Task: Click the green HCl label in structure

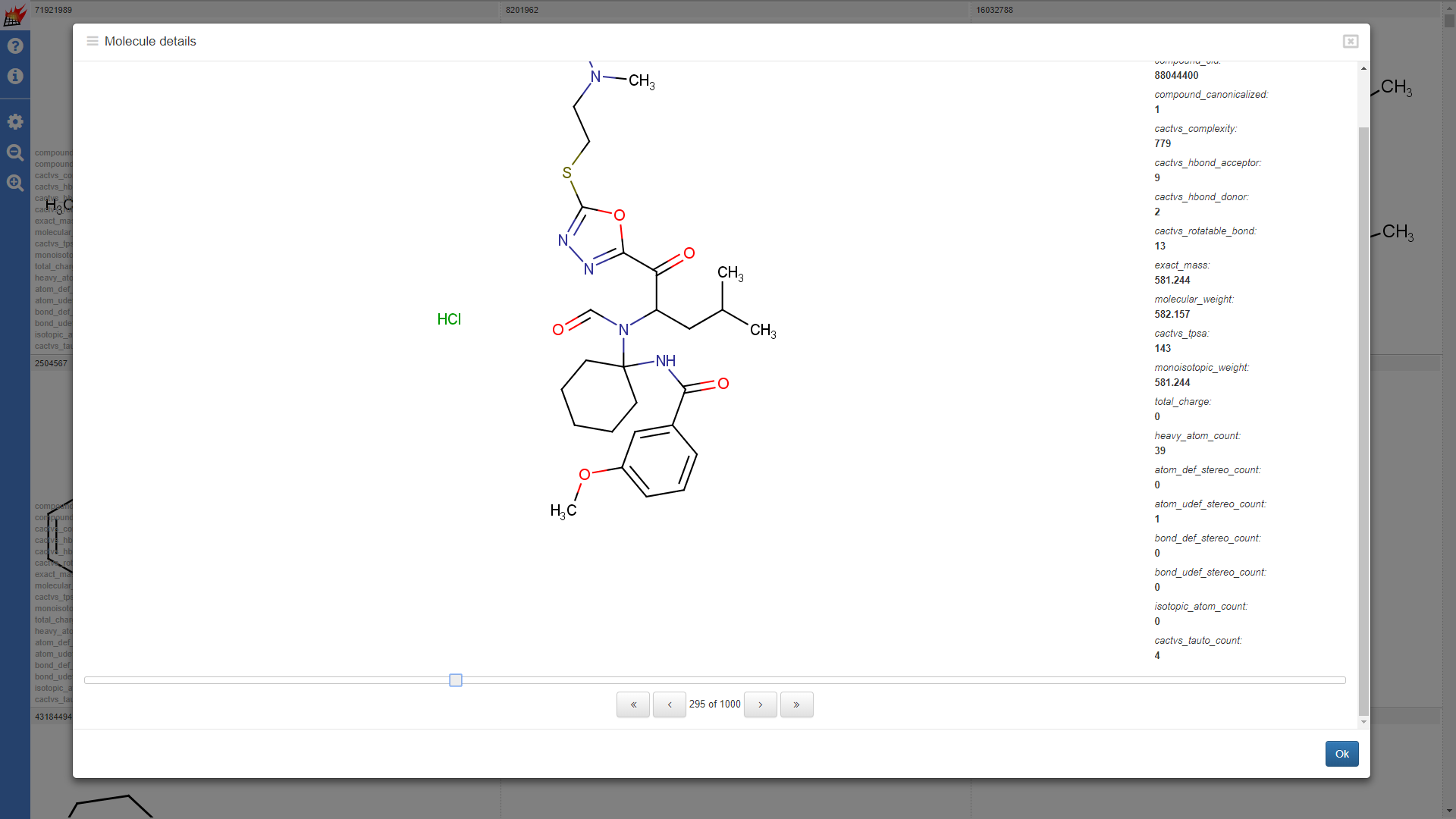Action: click(x=449, y=319)
